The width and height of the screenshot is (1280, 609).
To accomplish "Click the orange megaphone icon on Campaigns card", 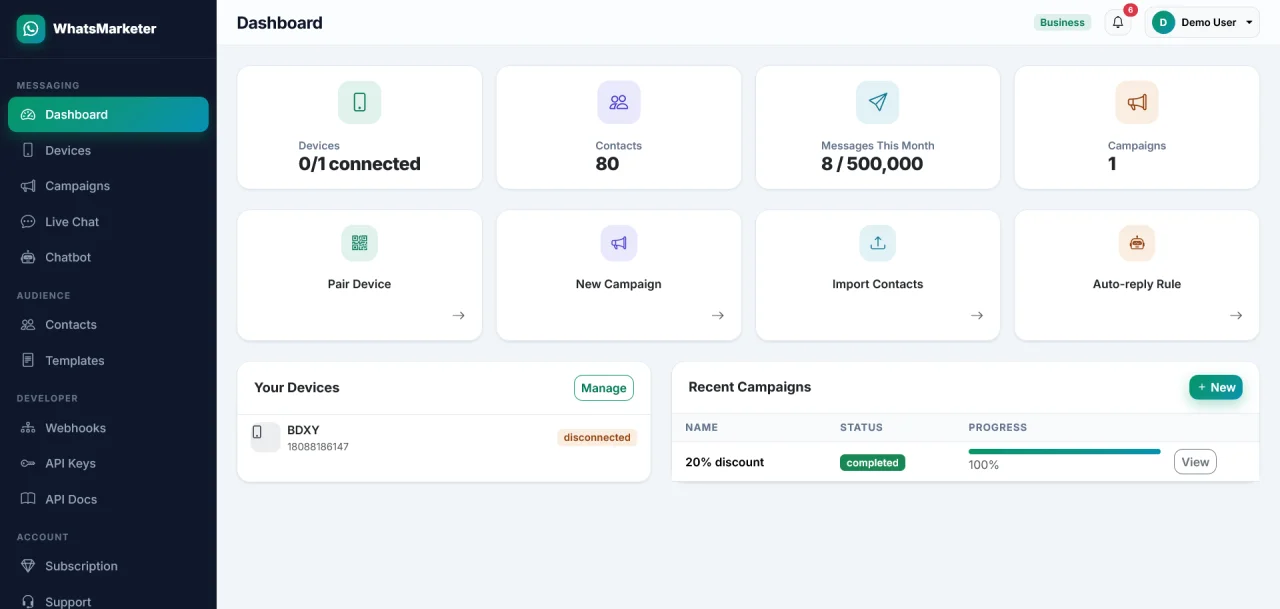I will tap(1137, 102).
